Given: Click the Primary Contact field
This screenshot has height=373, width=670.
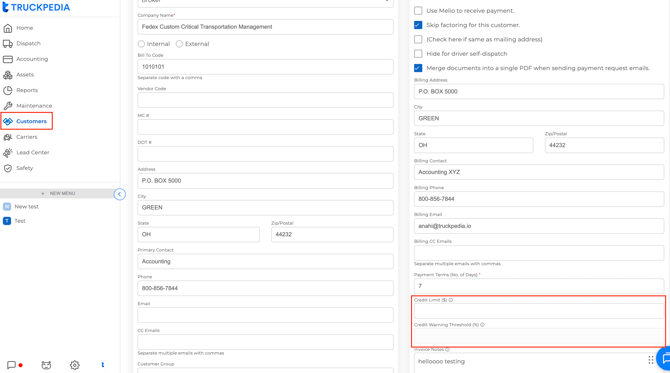Looking at the screenshot, I should tap(265, 261).
